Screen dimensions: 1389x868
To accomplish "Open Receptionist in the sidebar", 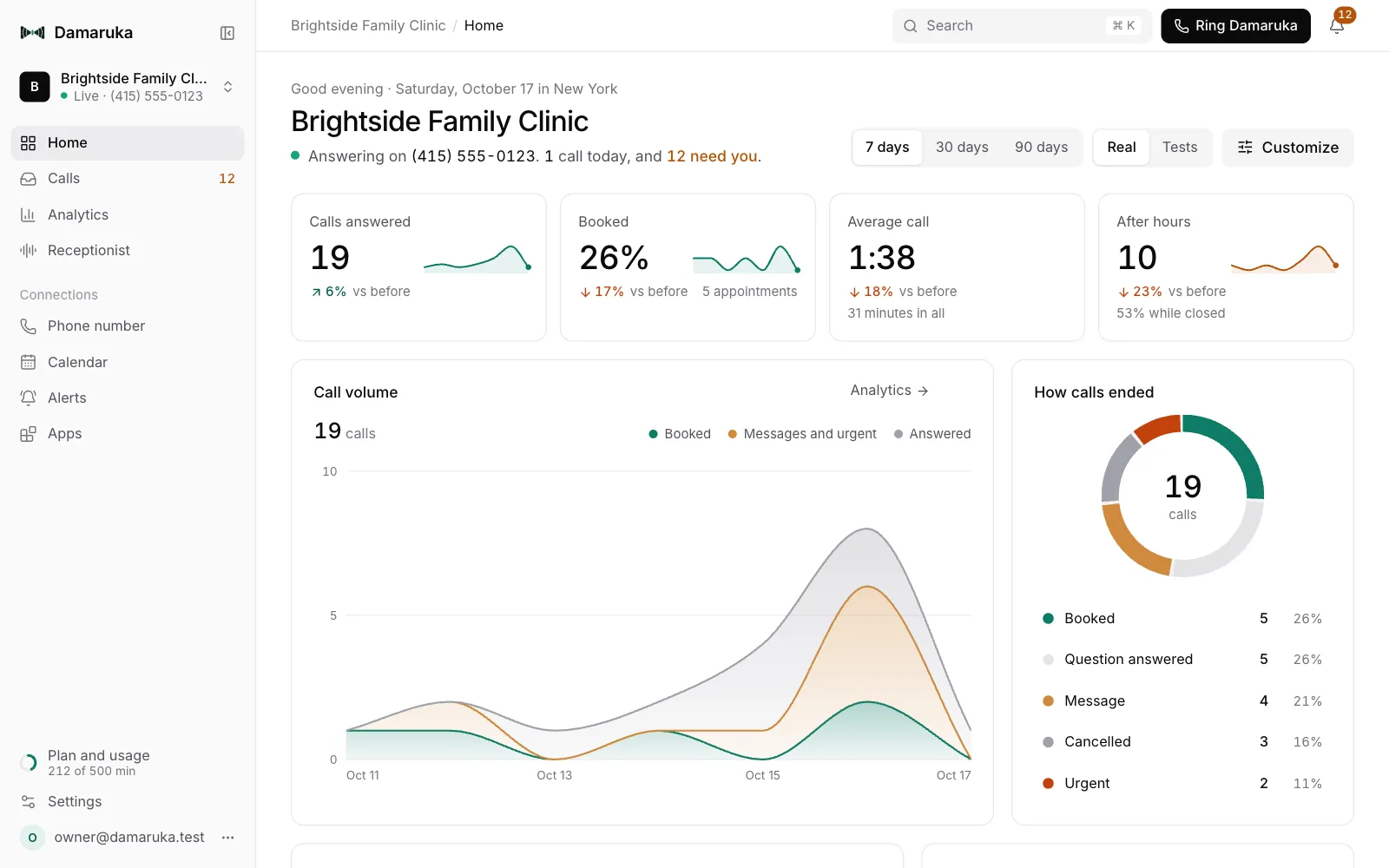I will [x=128, y=250].
